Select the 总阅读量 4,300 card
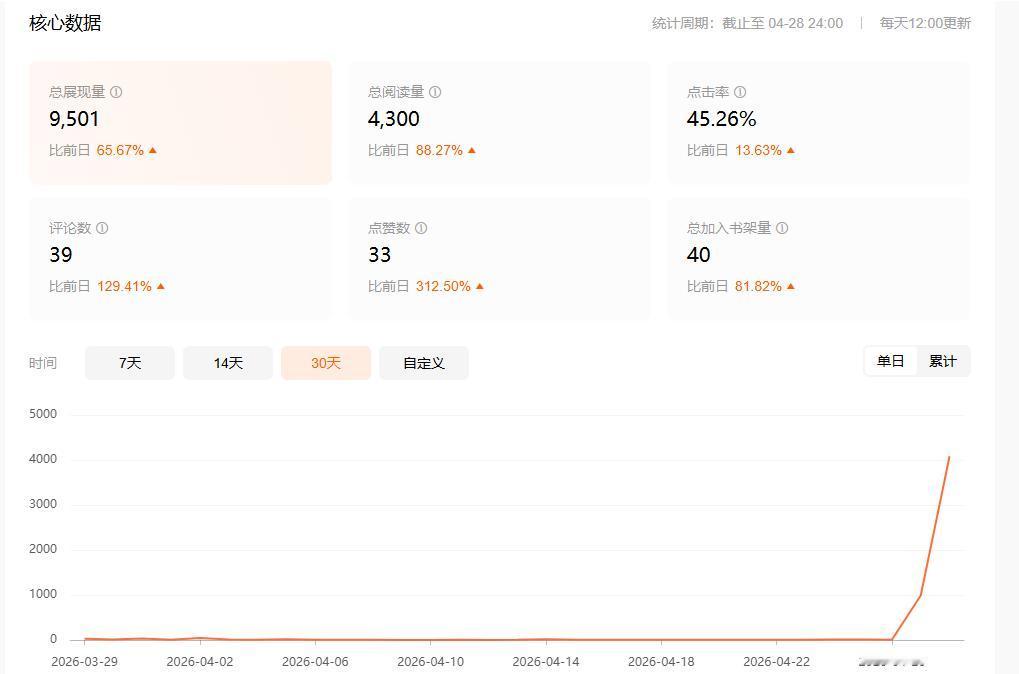 [x=499, y=123]
